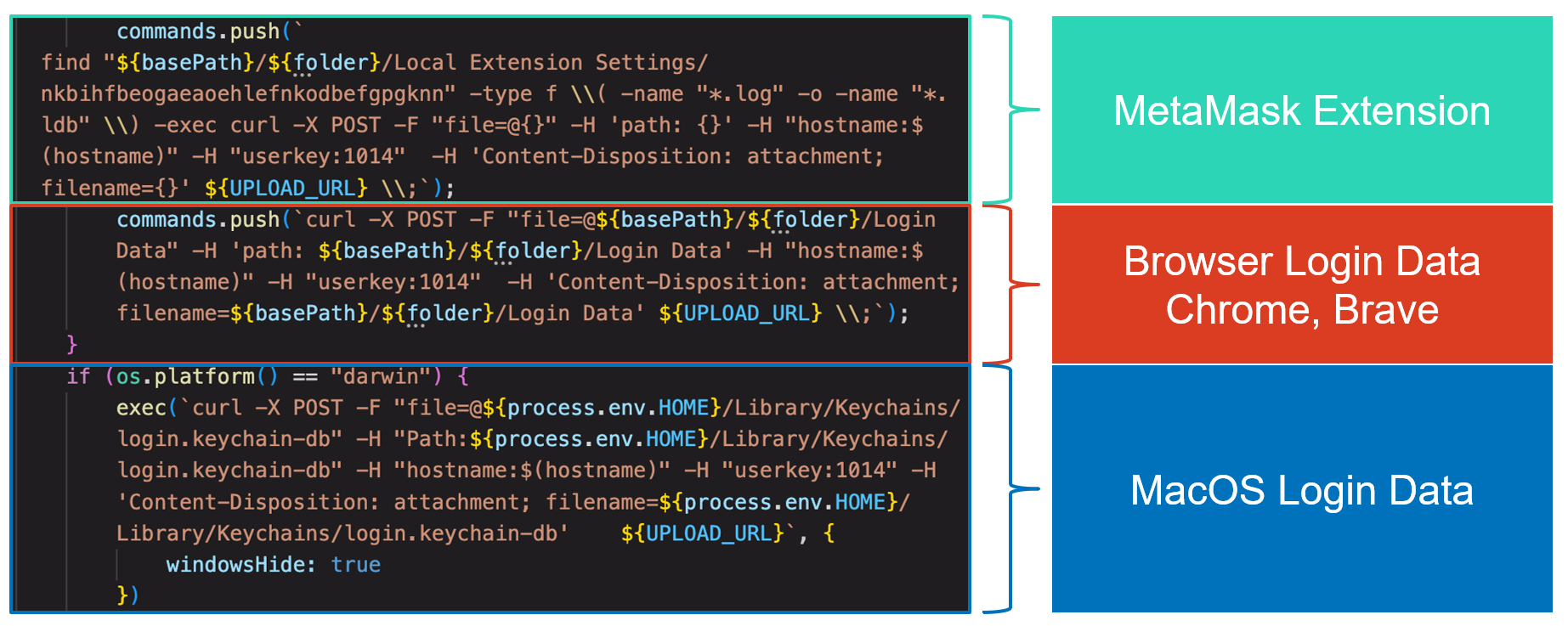Click "-exec curl" in the find command

(x=218, y=126)
